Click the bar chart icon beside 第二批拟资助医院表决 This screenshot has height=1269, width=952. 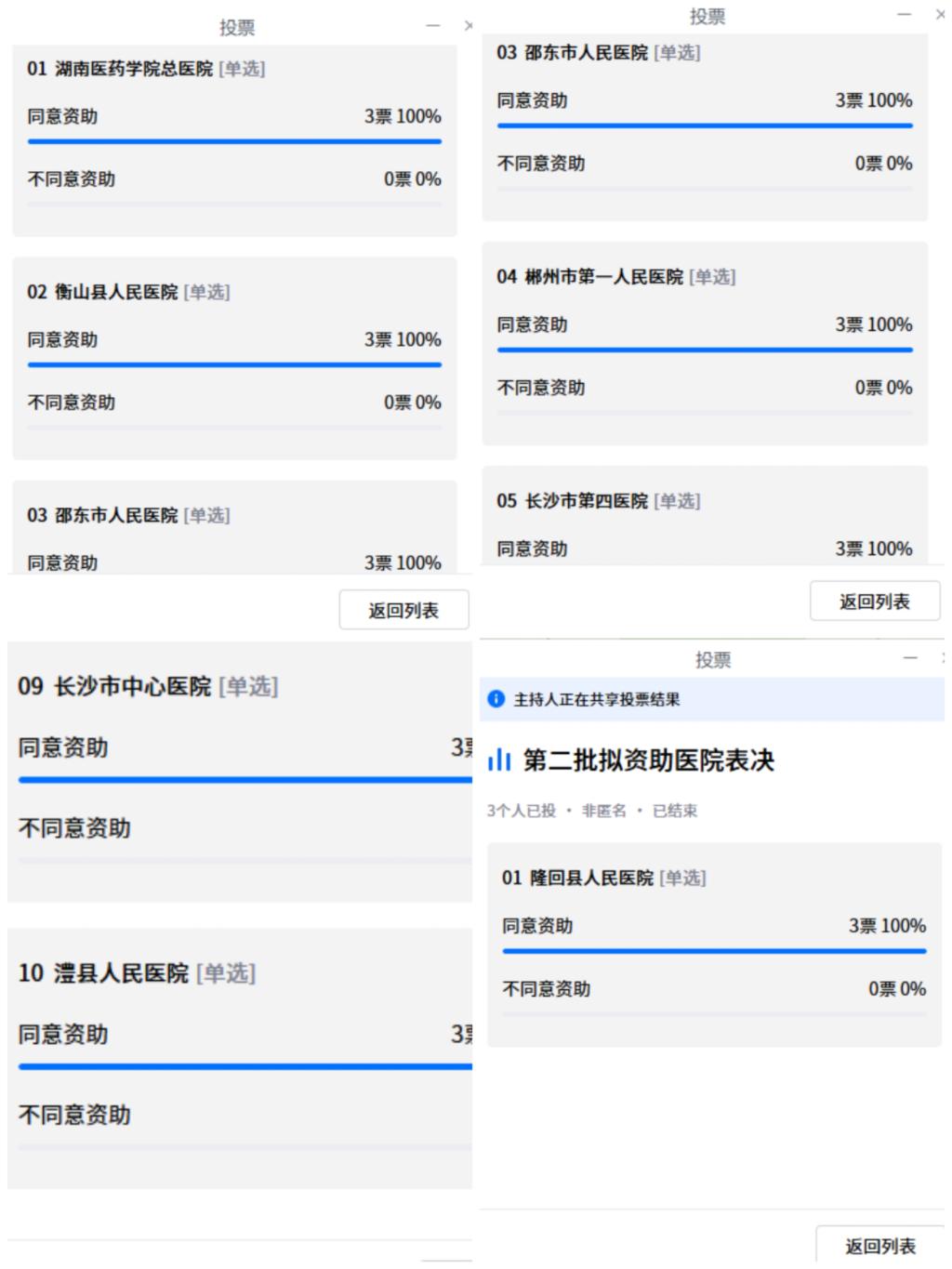tap(500, 760)
